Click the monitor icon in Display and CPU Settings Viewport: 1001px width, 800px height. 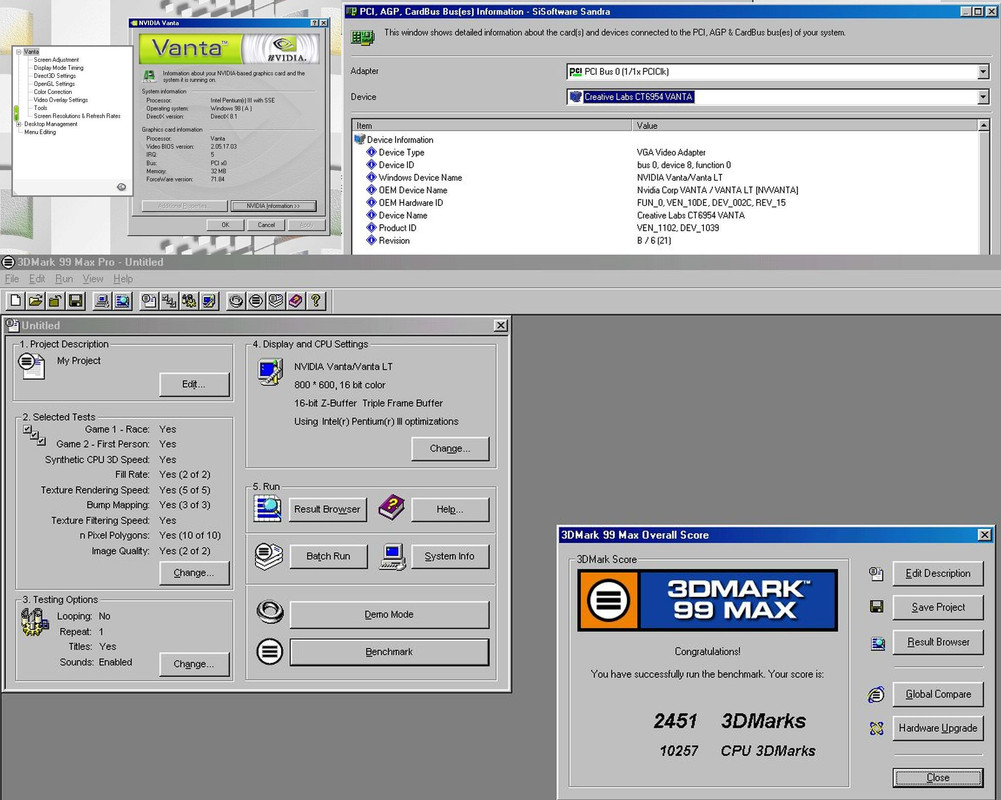click(270, 372)
